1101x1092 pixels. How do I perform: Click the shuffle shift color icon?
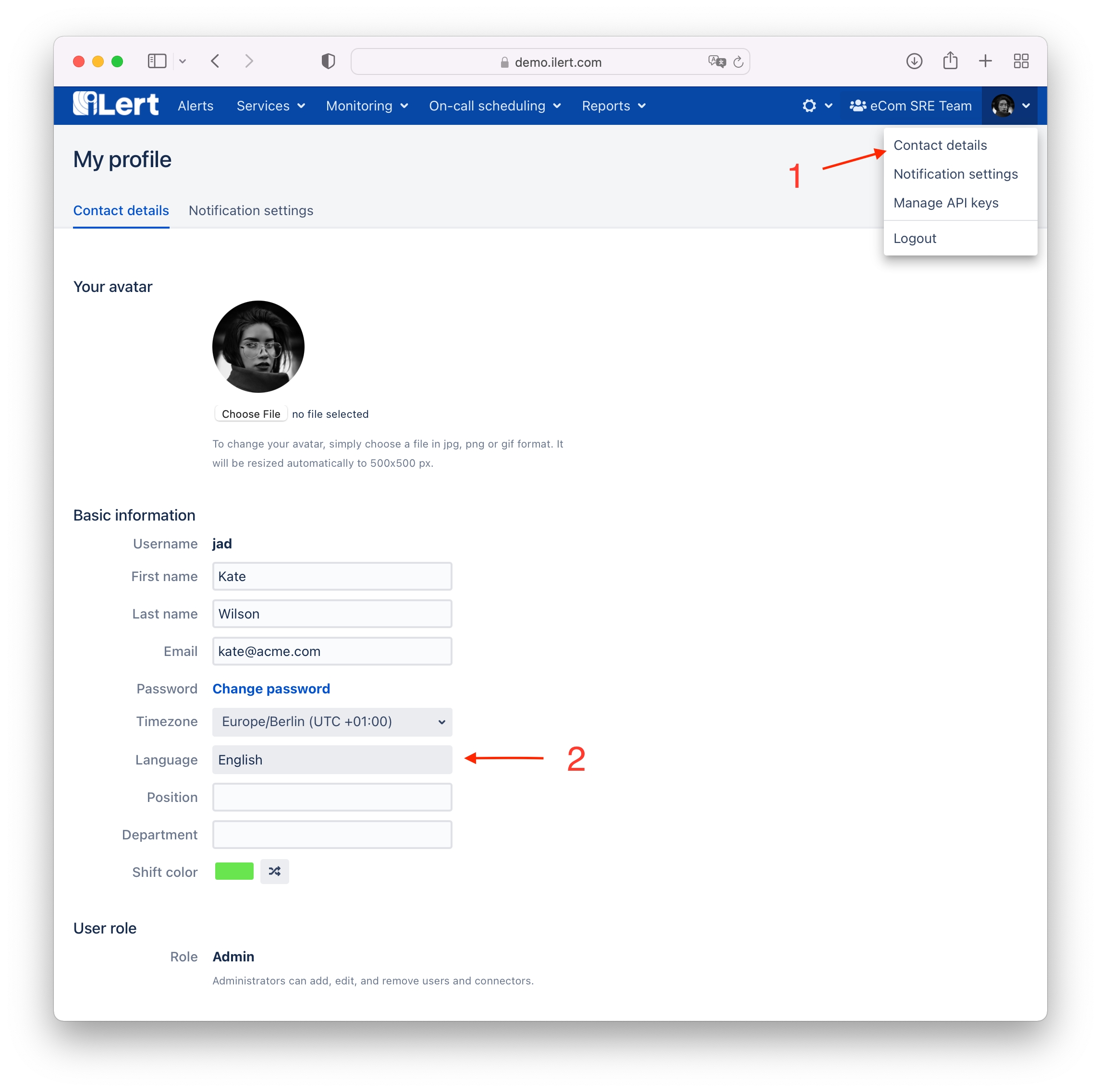(x=275, y=871)
